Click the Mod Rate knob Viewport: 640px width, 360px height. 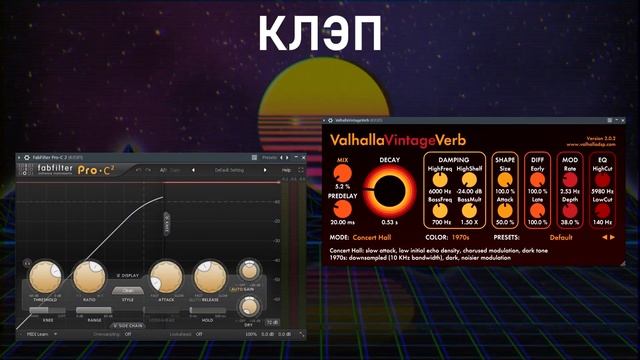point(570,180)
